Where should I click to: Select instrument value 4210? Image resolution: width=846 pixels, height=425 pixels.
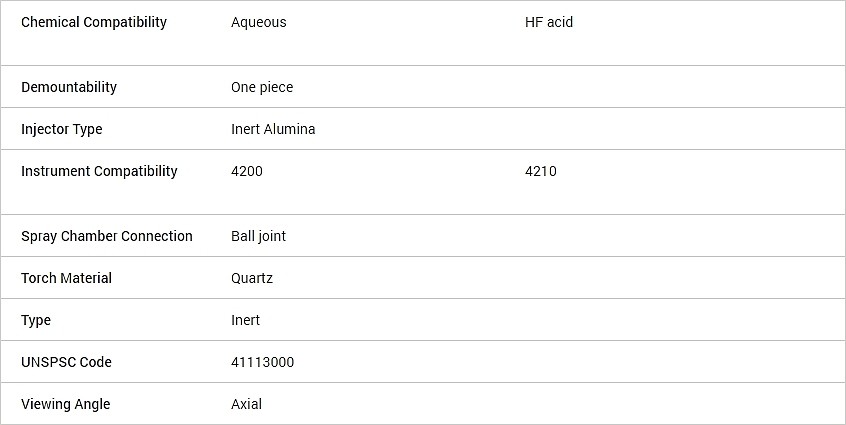click(x=541, y=172)
